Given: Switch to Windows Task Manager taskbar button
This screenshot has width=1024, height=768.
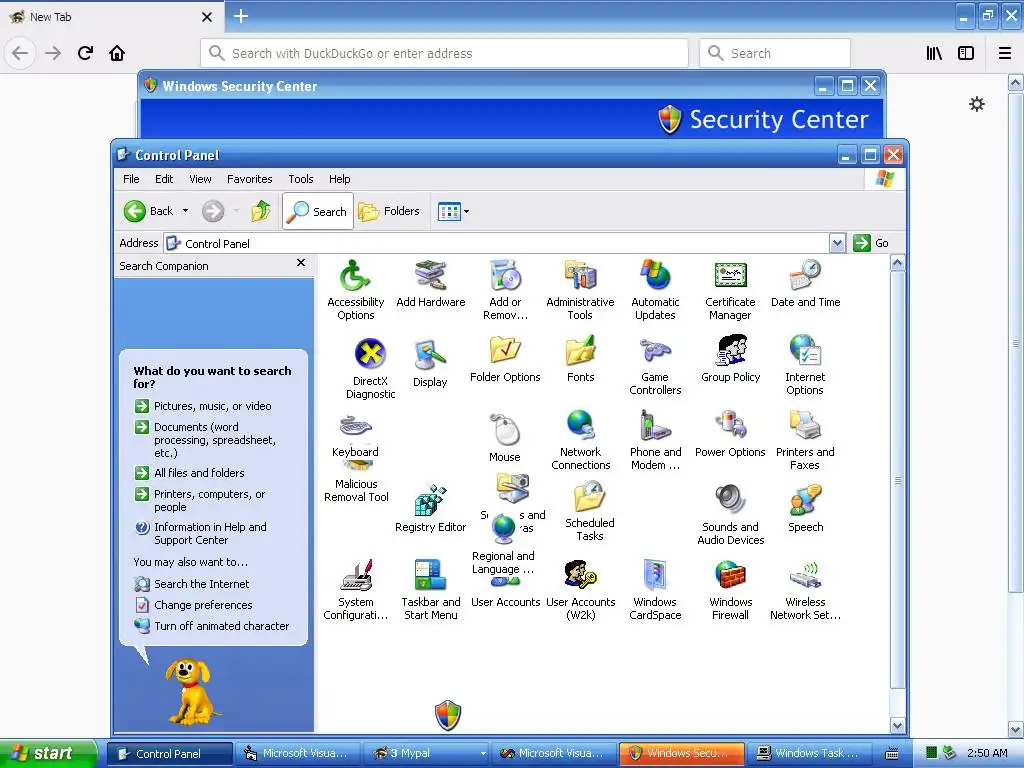Looking at the screenshot, I should (x=808, y=753).
